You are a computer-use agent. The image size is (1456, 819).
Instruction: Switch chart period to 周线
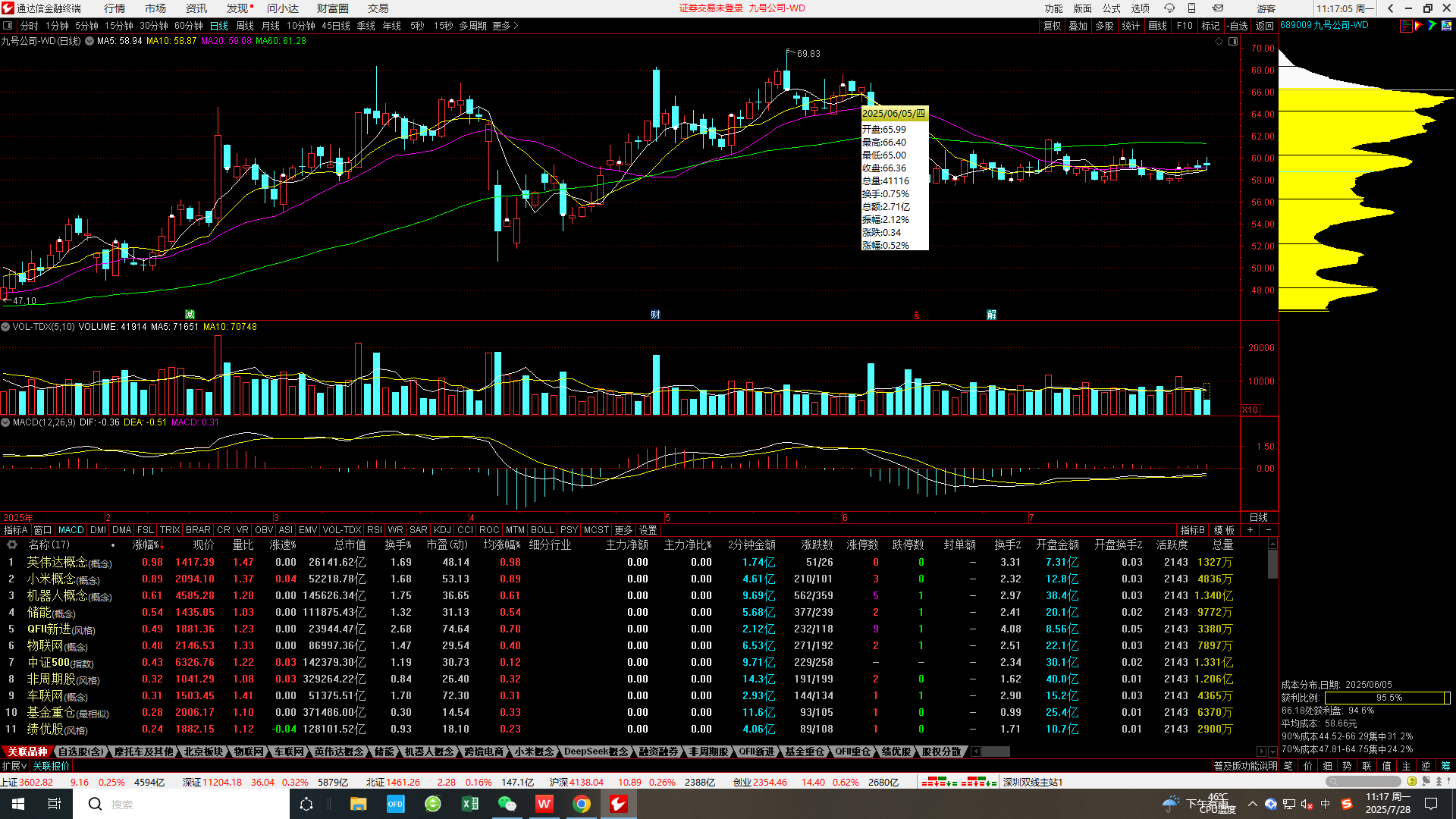[x=245, y=26]
